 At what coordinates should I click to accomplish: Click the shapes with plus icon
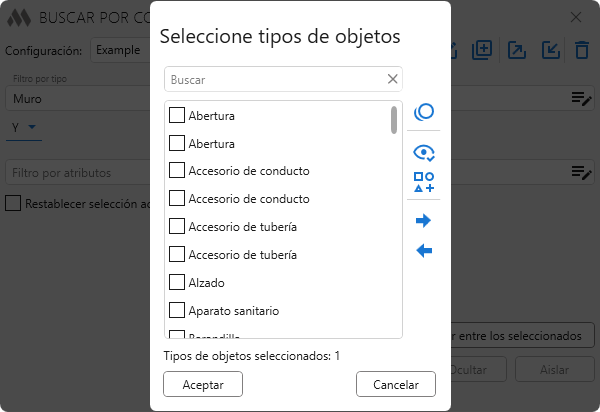click(424, 182)
